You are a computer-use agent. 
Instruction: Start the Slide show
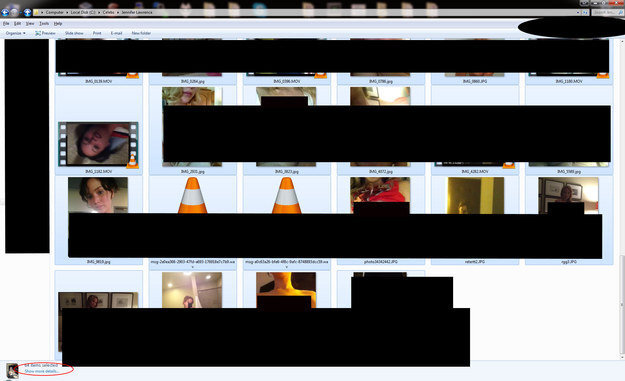pos(74,33)
